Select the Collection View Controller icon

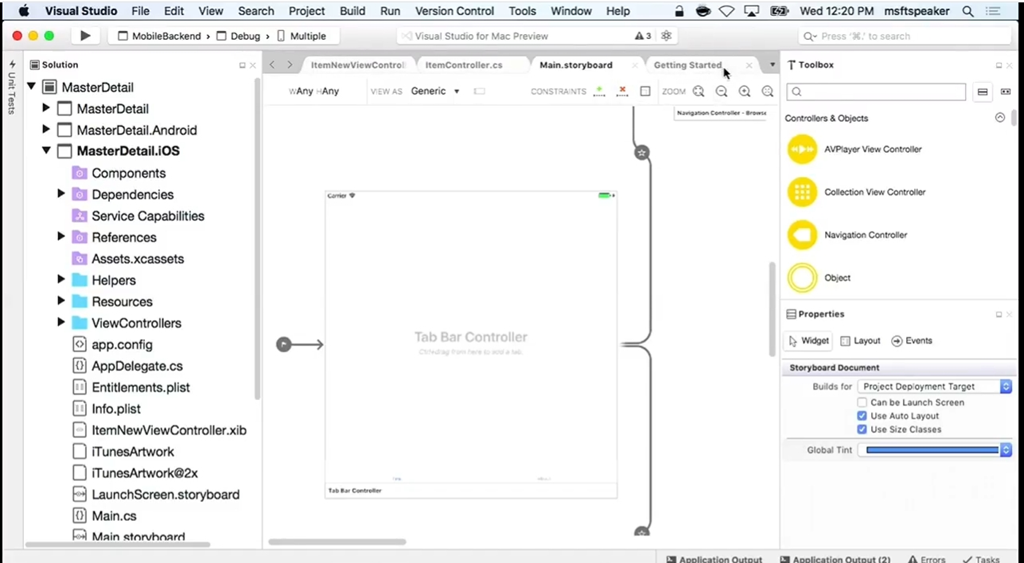click(x=802, y=192)
